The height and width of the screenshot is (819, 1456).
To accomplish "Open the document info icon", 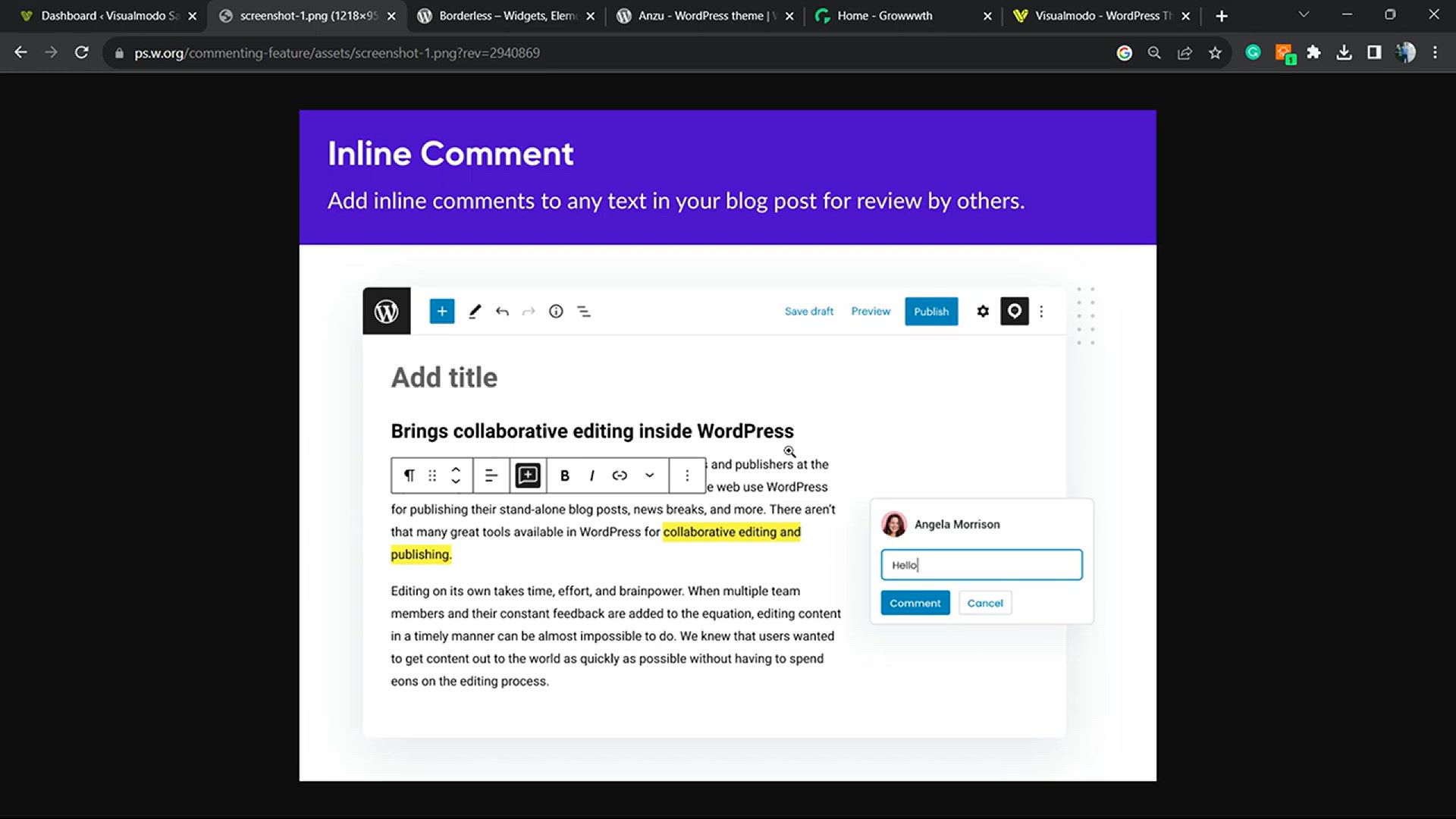I will (x=556, y=311).
